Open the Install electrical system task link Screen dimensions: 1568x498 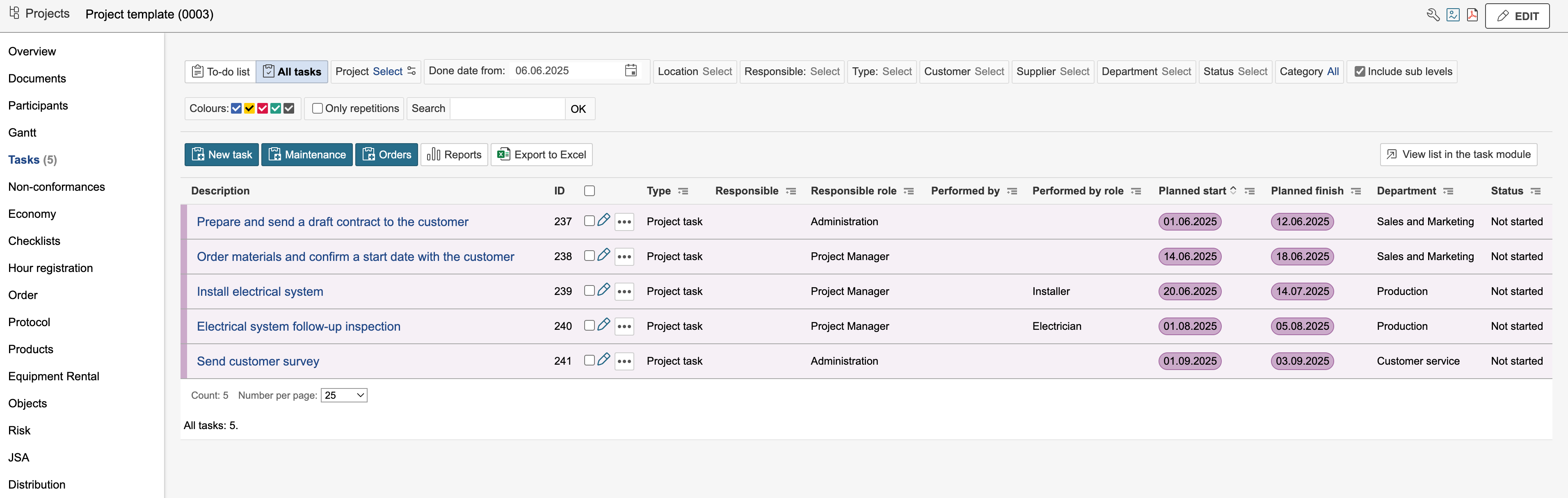coord(260,292)
